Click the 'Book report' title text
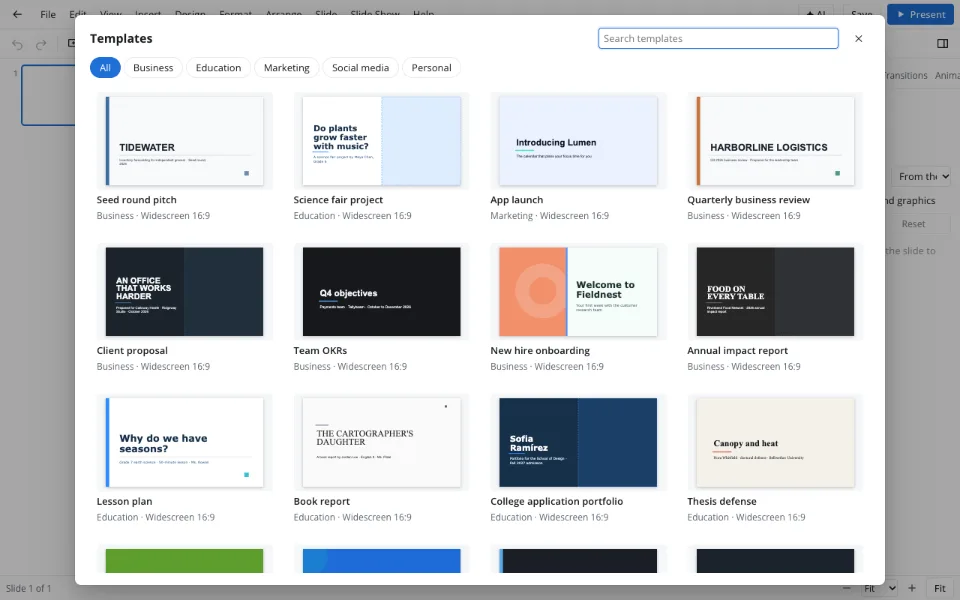The width and height of the screenshot is (960, 600). 321,501
